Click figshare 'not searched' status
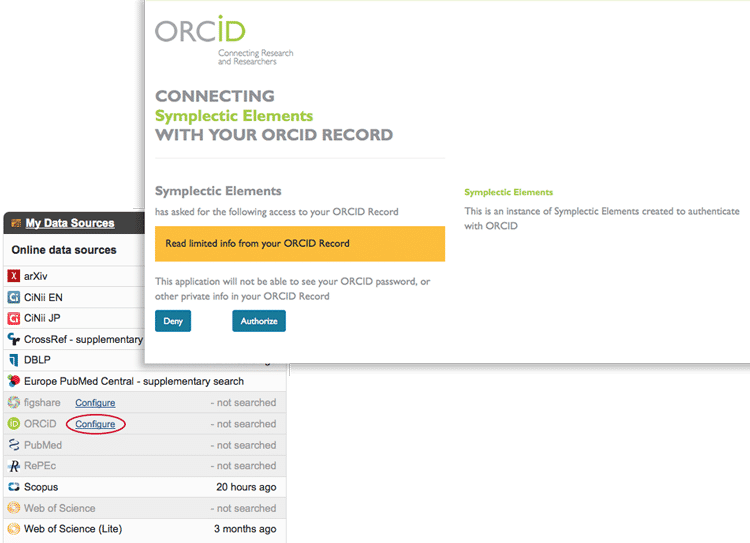Viewport: 750px width, 543px height. pyautogui.click(x=243, y=403)
